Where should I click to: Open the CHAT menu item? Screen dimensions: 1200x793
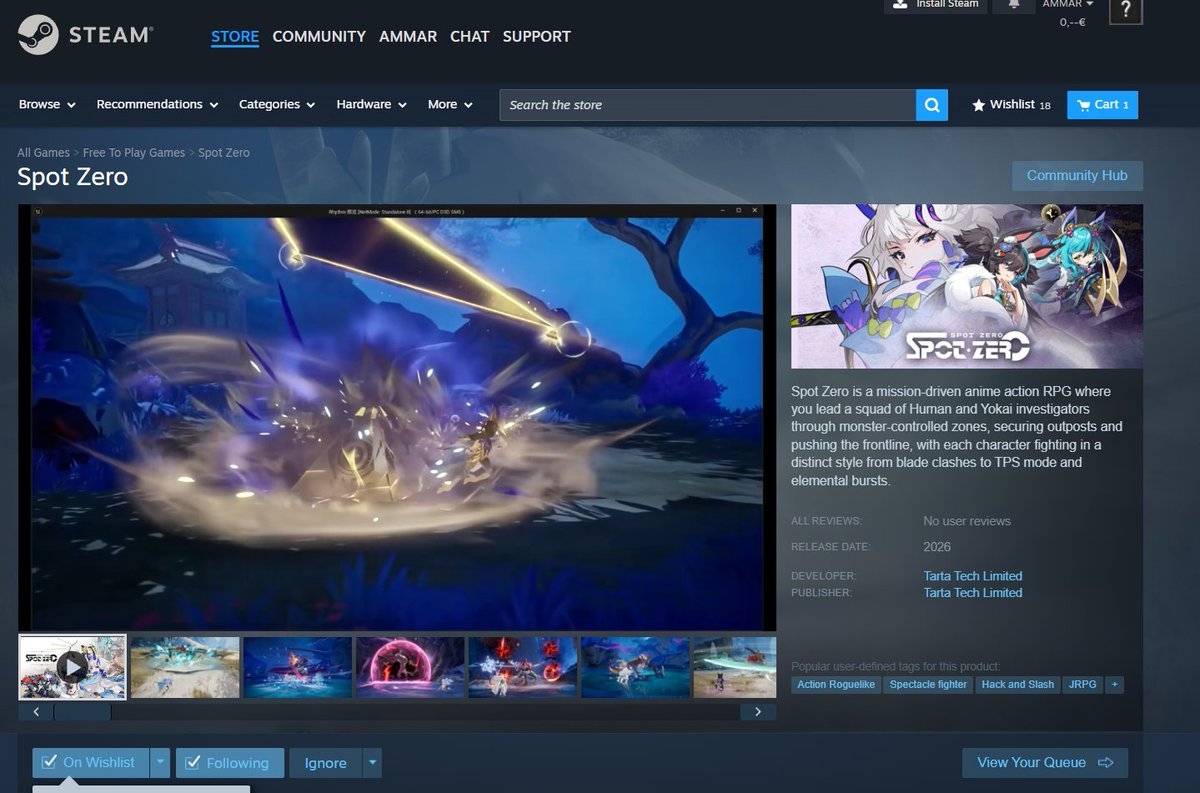click(x=470, y=36)
